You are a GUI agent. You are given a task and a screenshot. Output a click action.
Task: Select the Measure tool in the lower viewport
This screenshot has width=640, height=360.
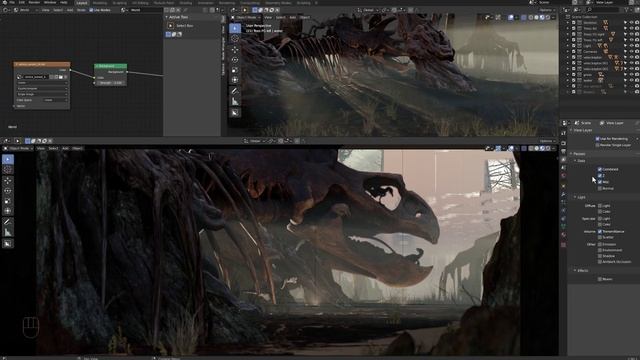pyautogui.click(x=8, y=233)
